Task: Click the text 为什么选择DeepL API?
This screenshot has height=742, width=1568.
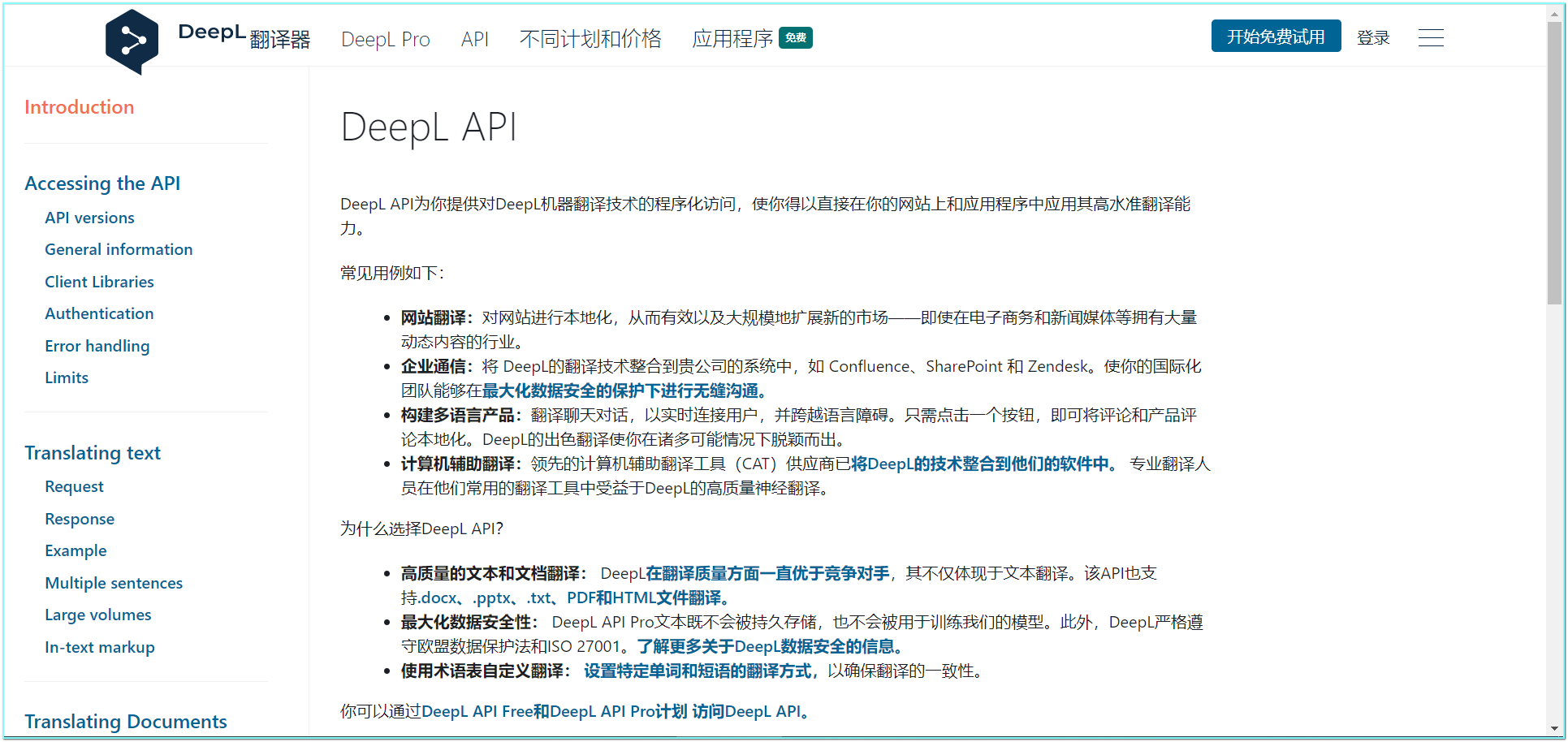Action: click(422, 529)
